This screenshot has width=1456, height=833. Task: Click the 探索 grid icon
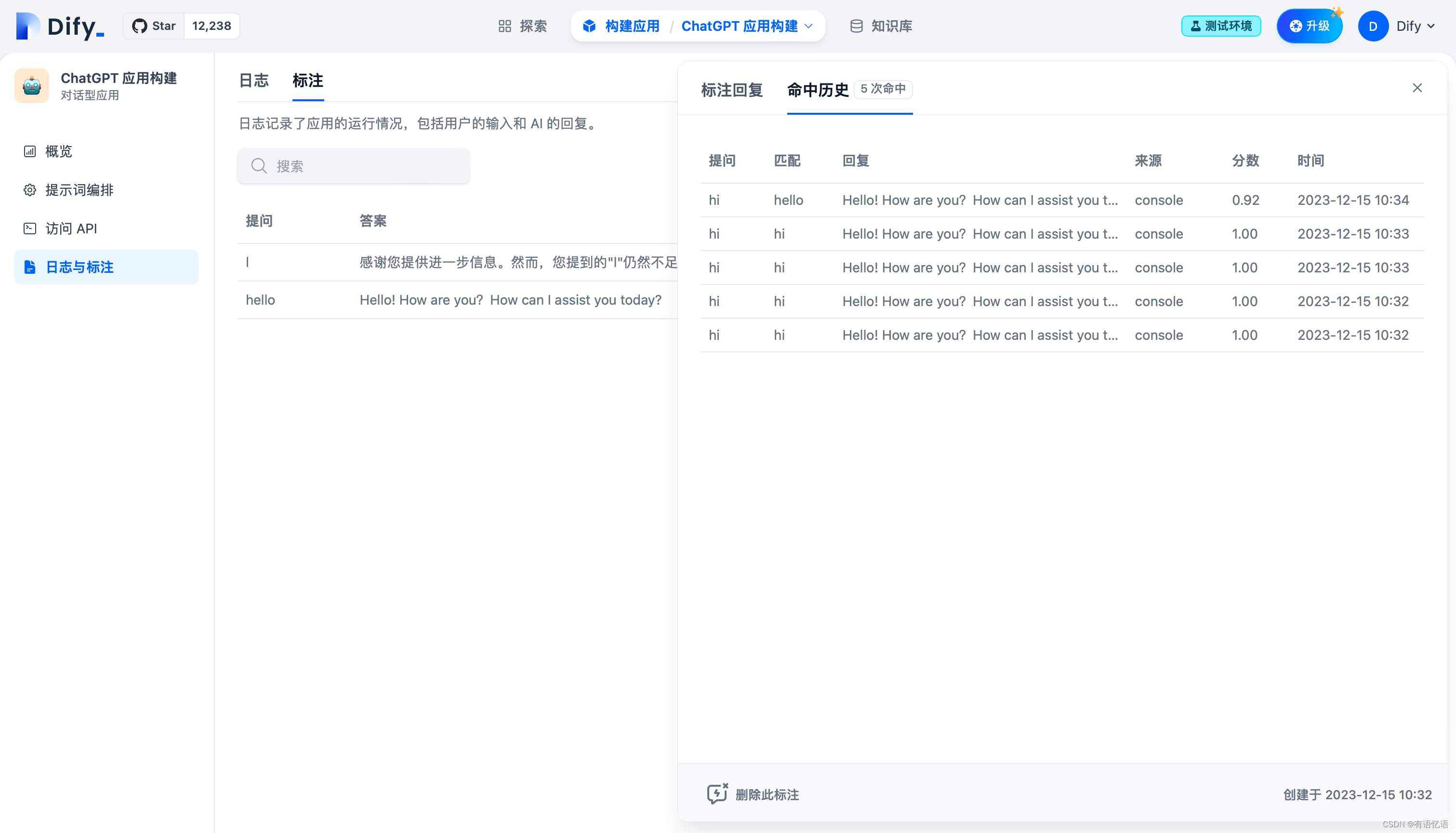[504, 27]
